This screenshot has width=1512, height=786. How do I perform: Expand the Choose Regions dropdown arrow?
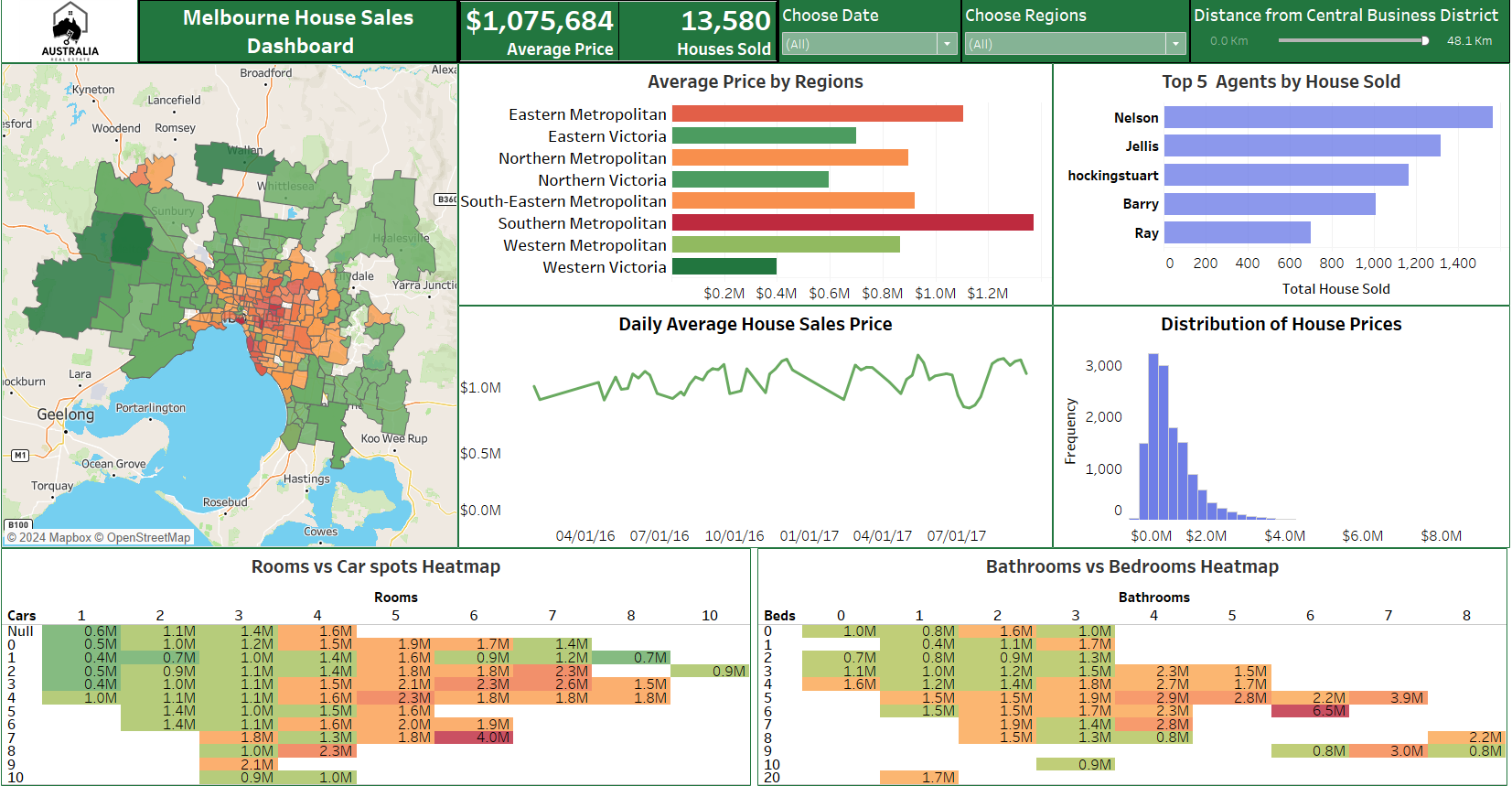click(1175, 44)
